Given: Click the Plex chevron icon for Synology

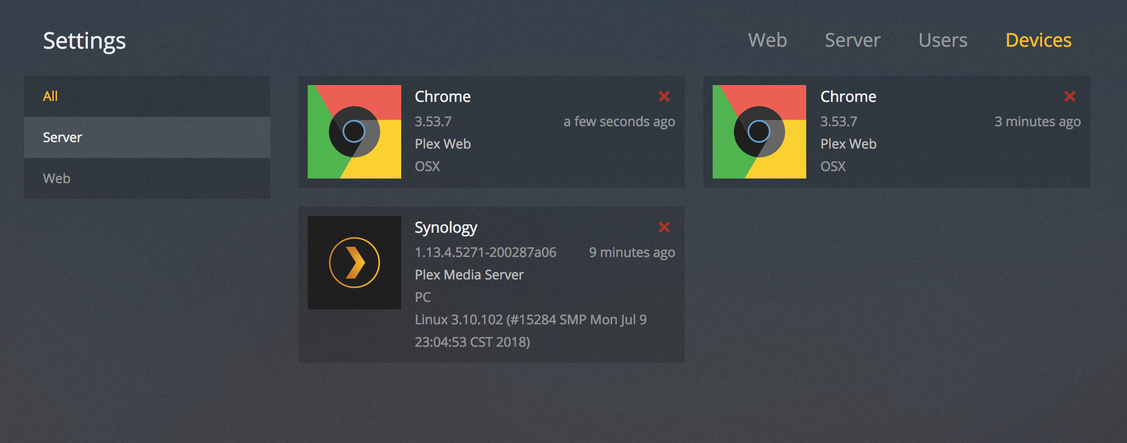Looking at the screenshot, I should coord(354,262).
